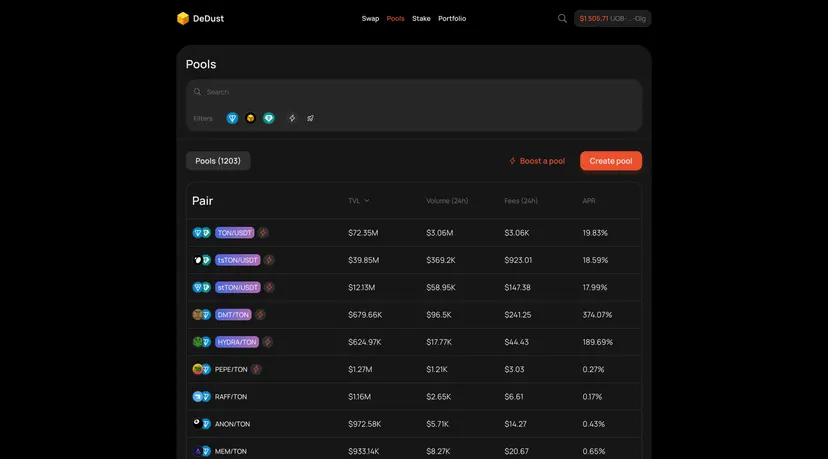Open the Portfolio nav item
Viewport: 828px width, 459px height.
(452, 18)
